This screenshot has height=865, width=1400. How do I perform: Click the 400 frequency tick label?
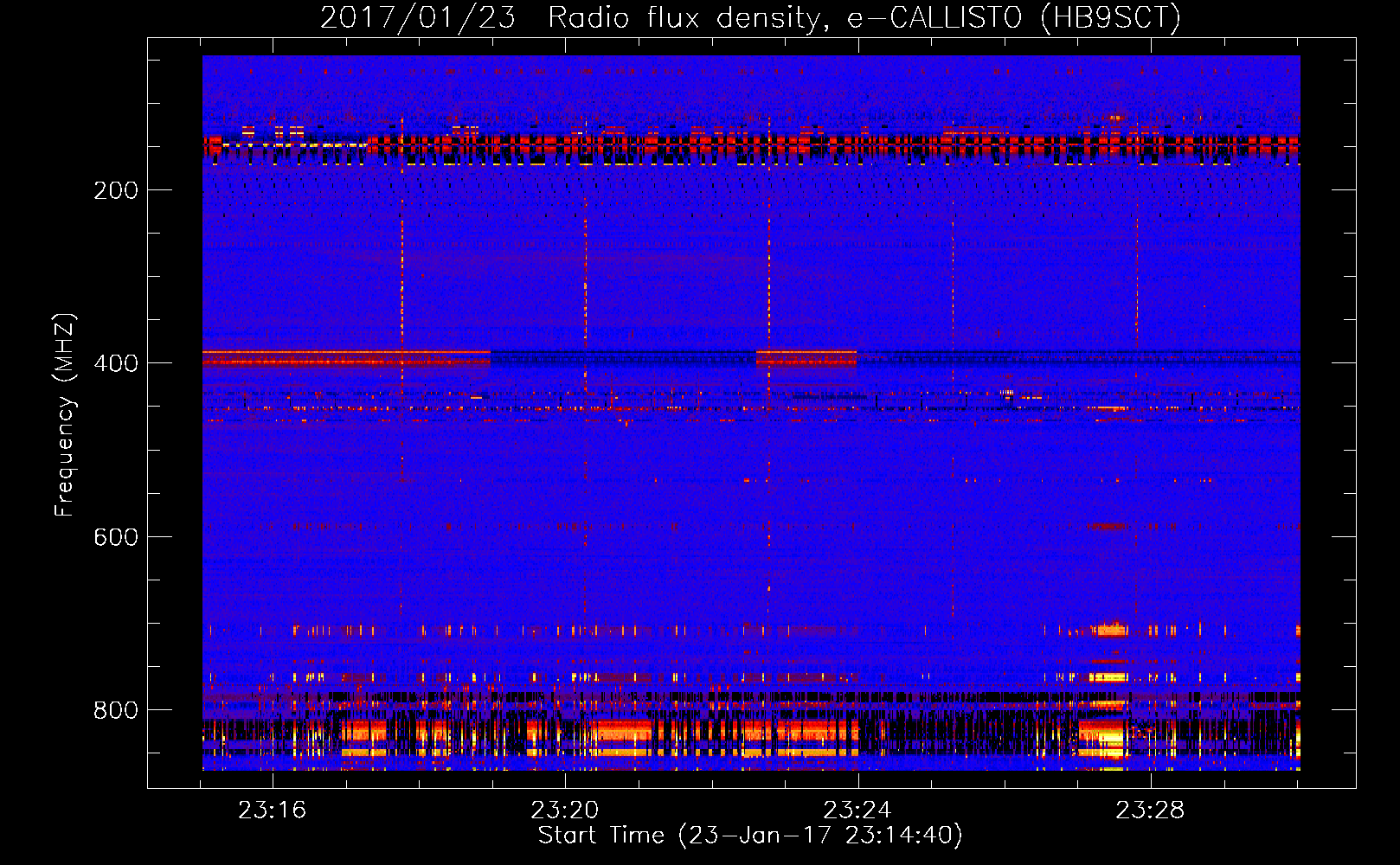pos(116,363)
